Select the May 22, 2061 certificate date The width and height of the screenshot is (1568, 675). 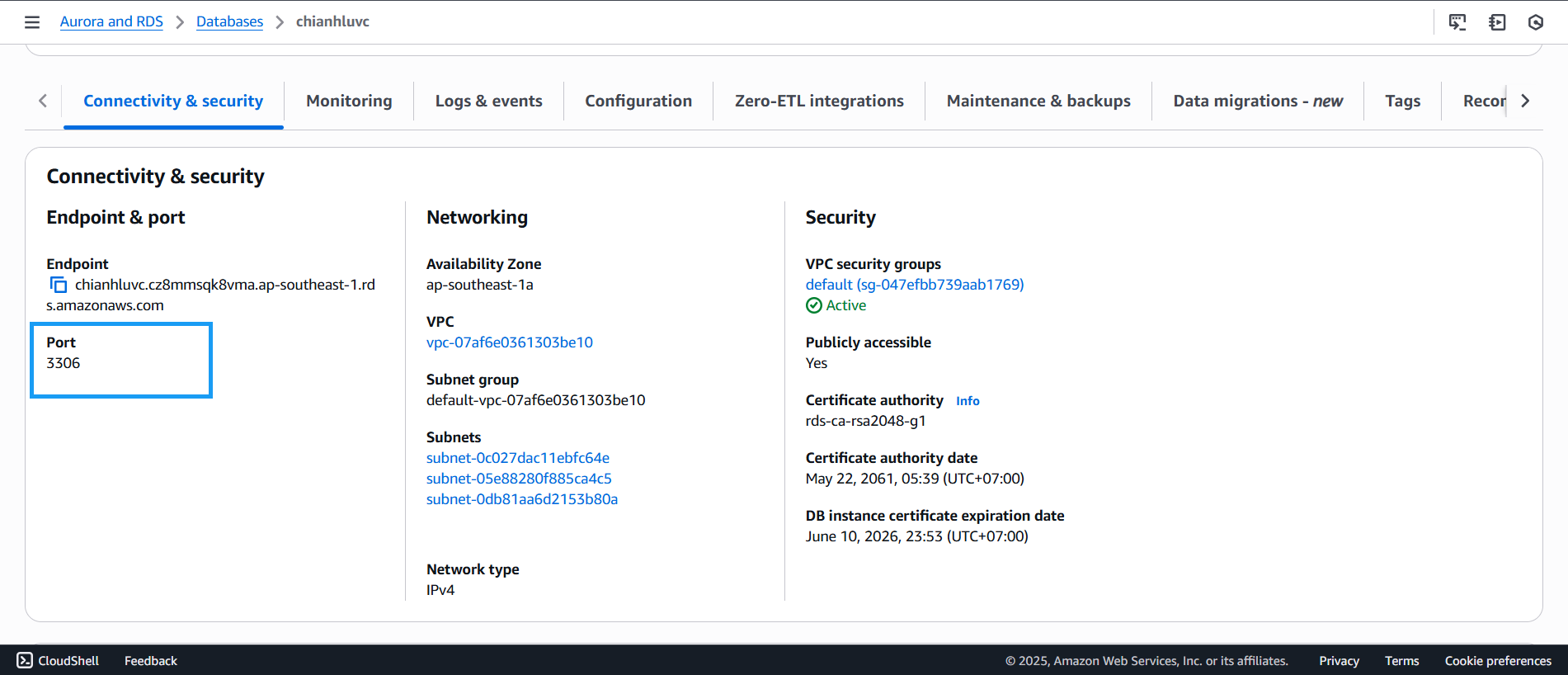[x=915, y=479]
